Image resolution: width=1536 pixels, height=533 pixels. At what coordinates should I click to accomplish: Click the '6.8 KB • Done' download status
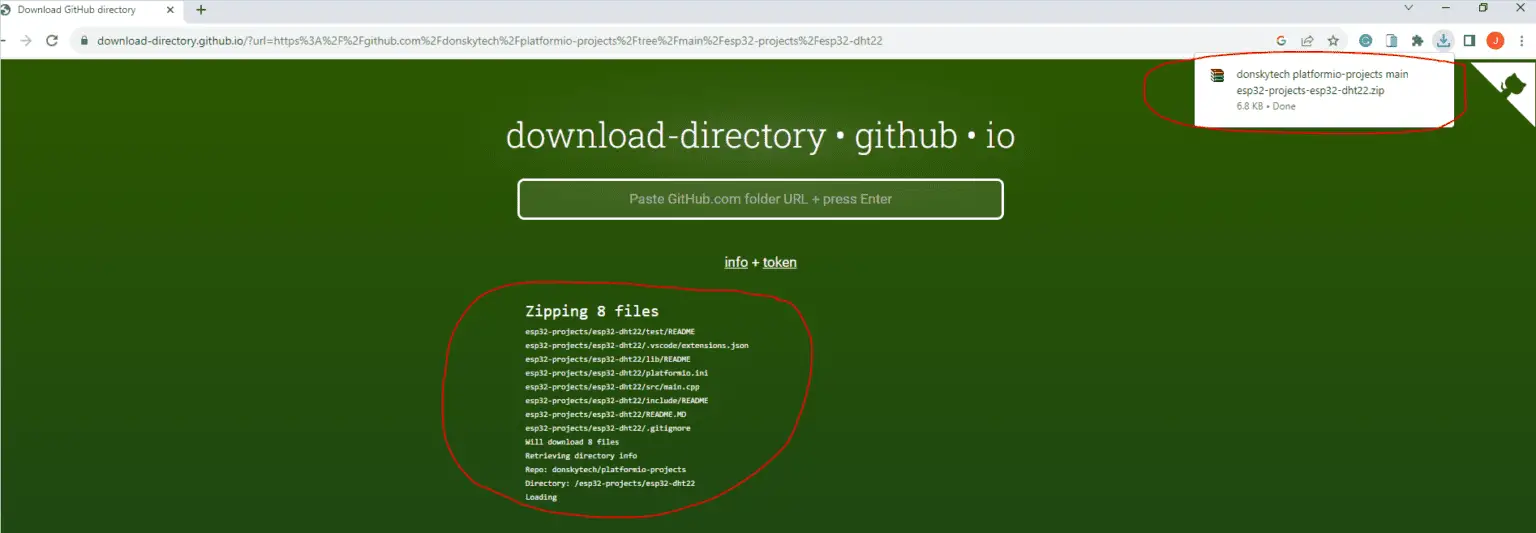[1266, 106]
